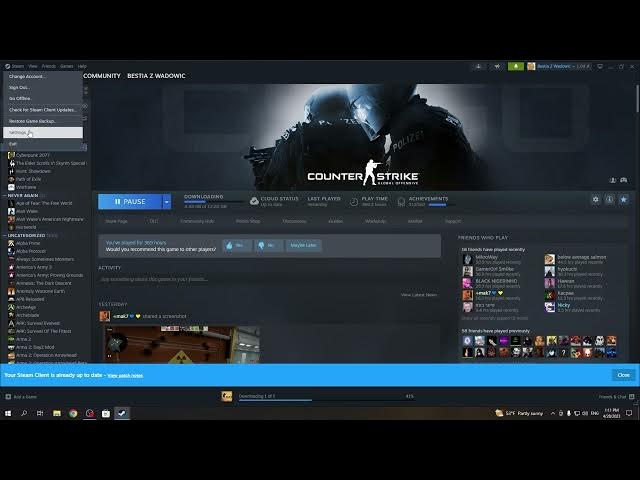This screenshot has height=480, width=640.
Task: Click the thumbs-up Yes recommend button
Action: [x=237, y=245]
